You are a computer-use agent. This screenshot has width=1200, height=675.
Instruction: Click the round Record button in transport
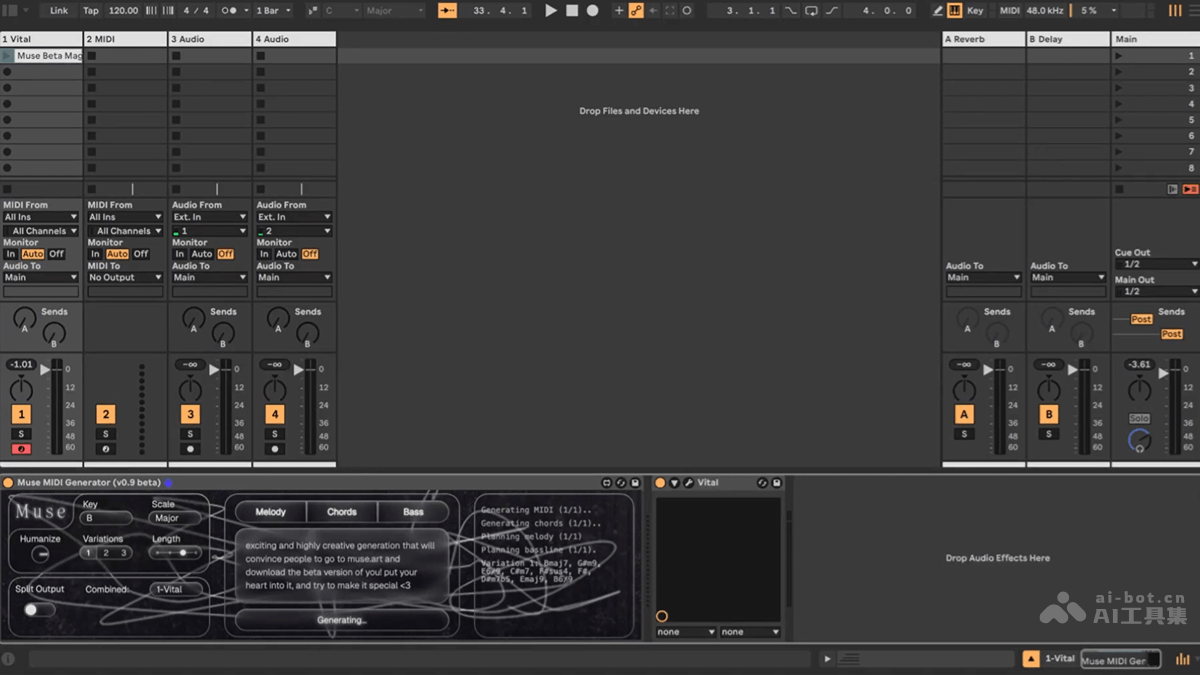(593, 11)
